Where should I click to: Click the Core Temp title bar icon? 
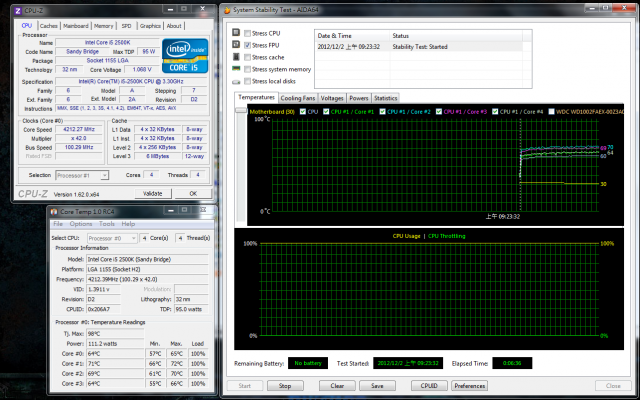coord(54,211)
